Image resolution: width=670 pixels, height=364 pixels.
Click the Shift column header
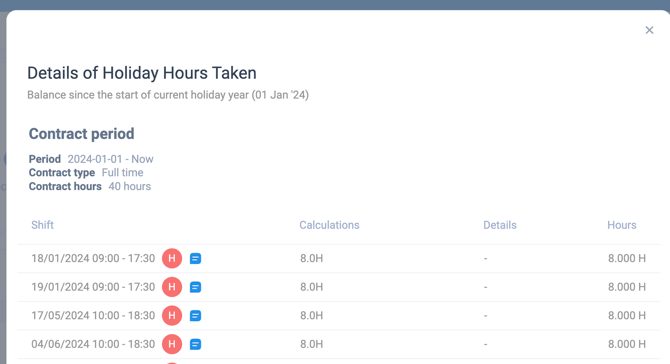(42, 225)
